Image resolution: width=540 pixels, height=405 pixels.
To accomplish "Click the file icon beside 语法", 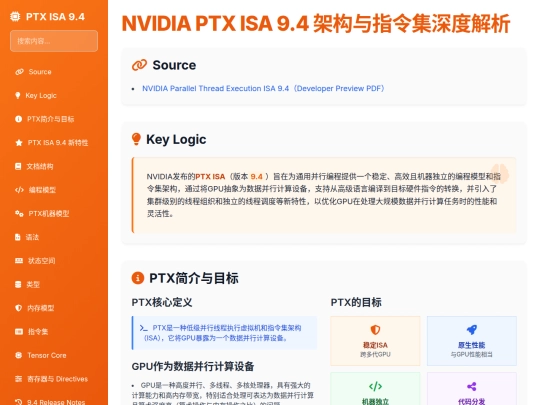I will pyautogui.click(x=18, y=237).
